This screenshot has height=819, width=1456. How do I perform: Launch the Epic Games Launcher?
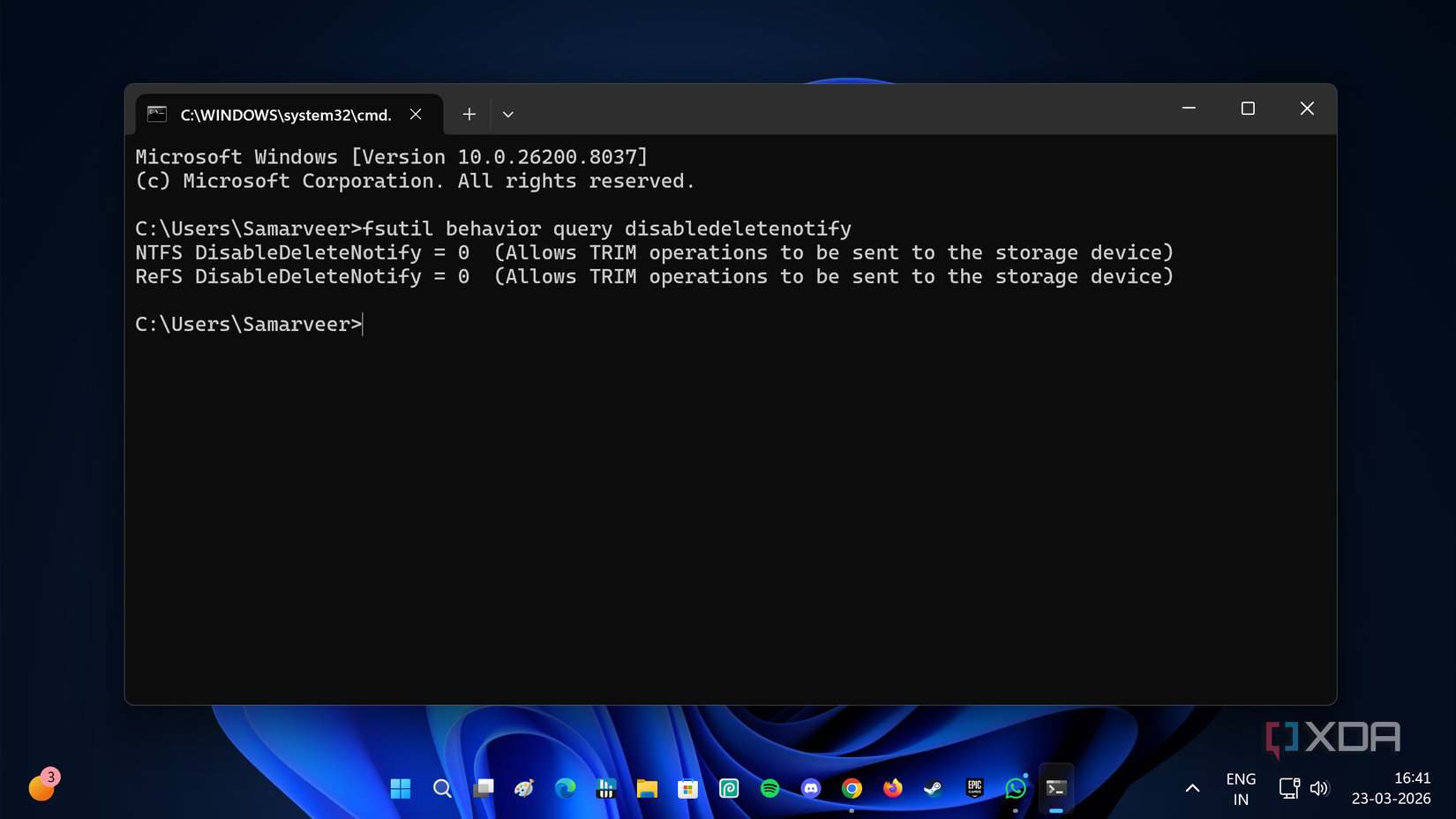[x=973, y=788]
